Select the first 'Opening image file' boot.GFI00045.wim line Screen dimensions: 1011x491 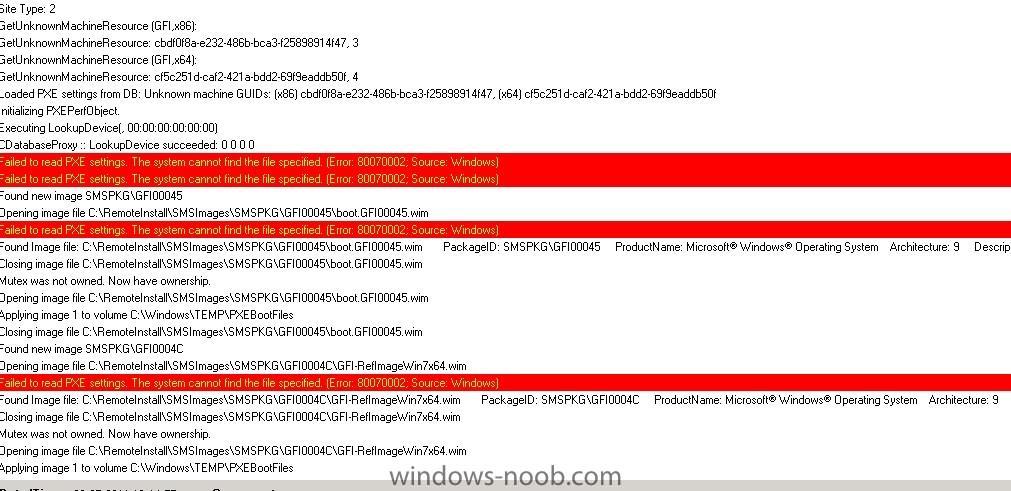pos(506,213)
